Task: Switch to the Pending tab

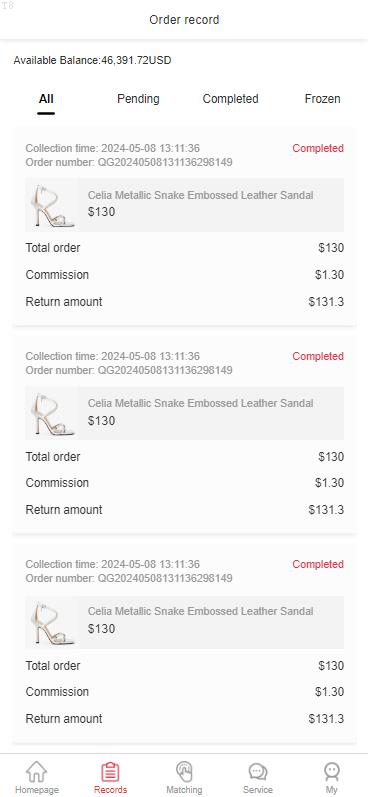Action: (138, 99)
